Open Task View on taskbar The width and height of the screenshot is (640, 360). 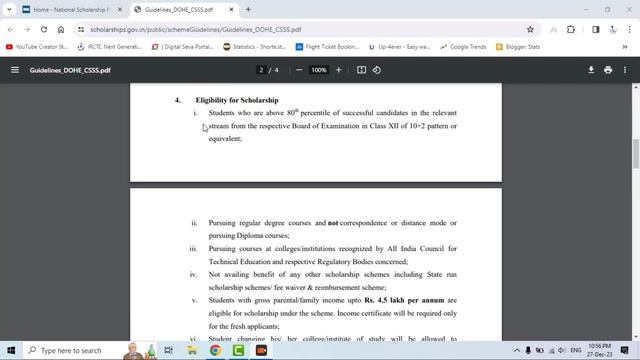(168, 350)
